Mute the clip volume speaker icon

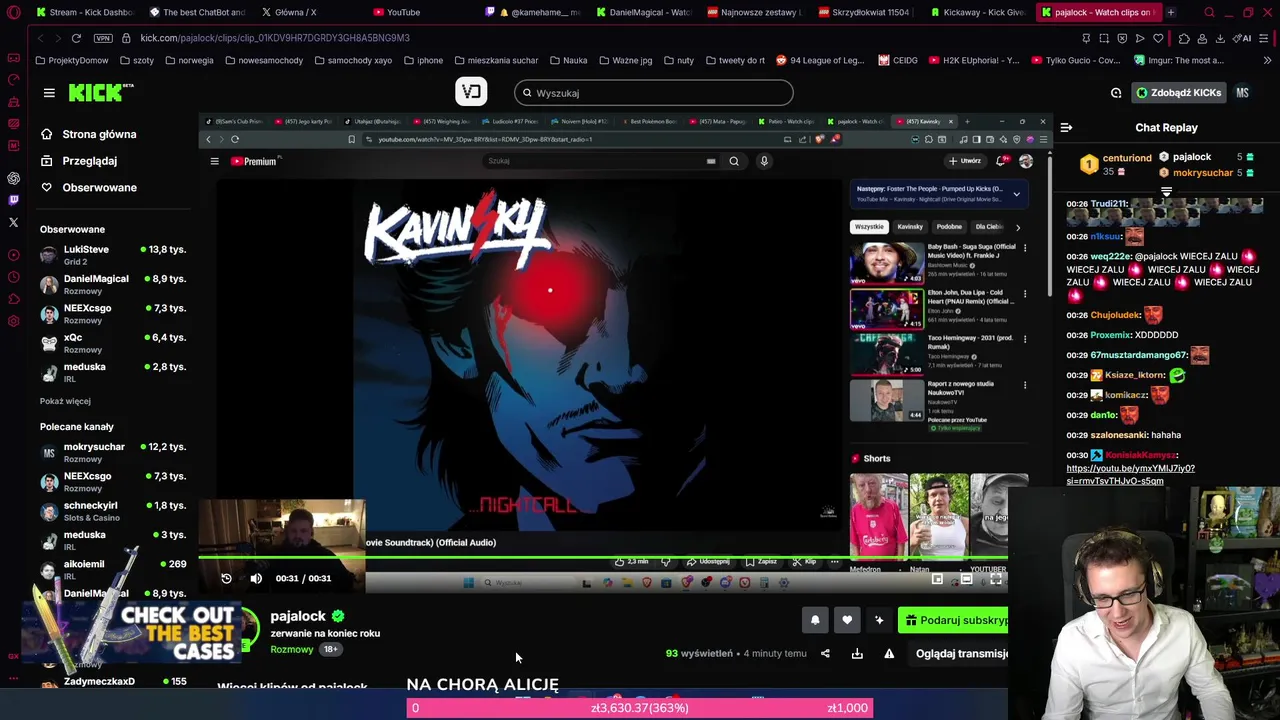point(256,578)
